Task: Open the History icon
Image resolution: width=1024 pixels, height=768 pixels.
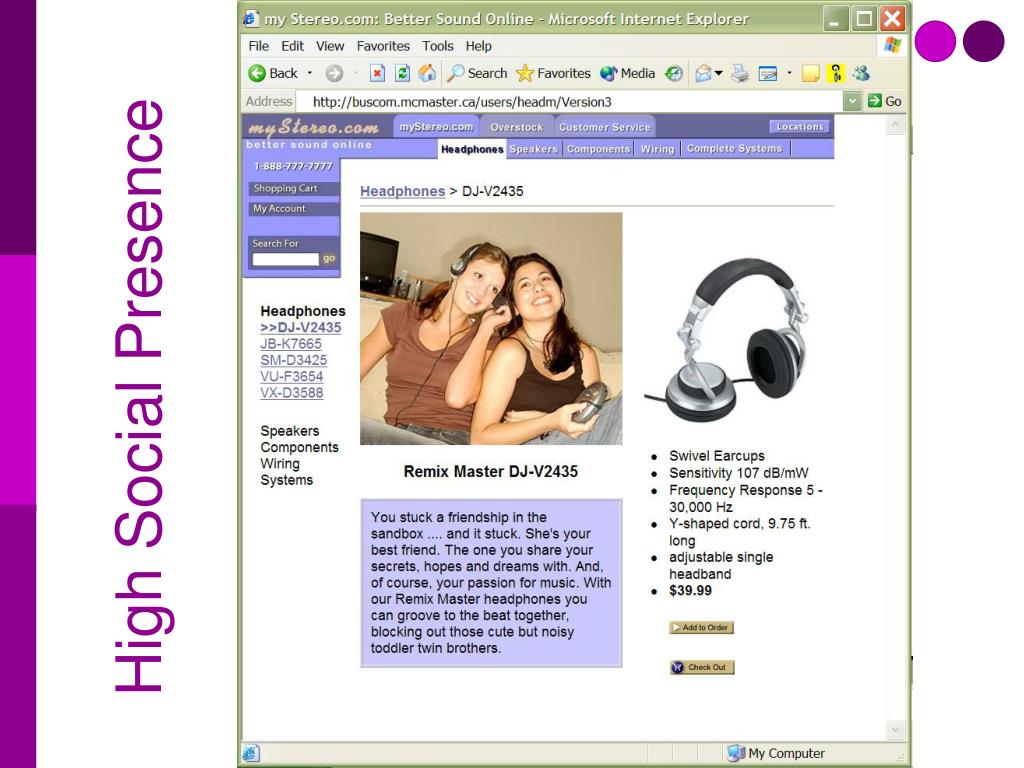Action: coord(674,73)
